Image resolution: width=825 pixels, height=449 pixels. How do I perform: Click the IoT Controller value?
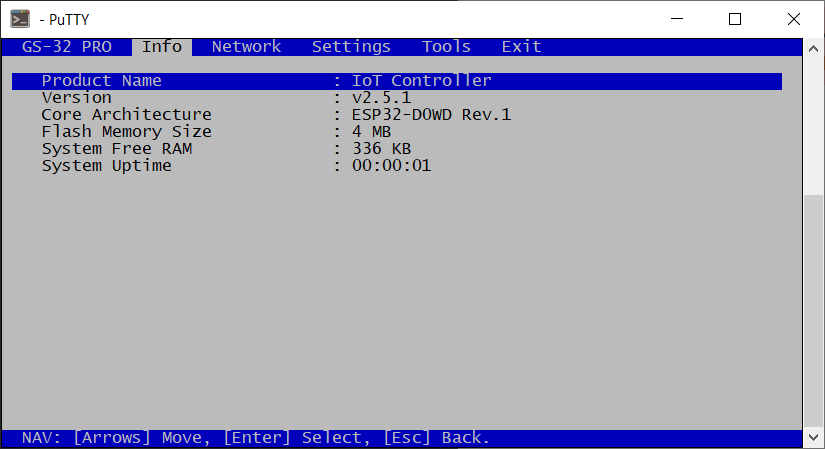click(x=421, y=81)
